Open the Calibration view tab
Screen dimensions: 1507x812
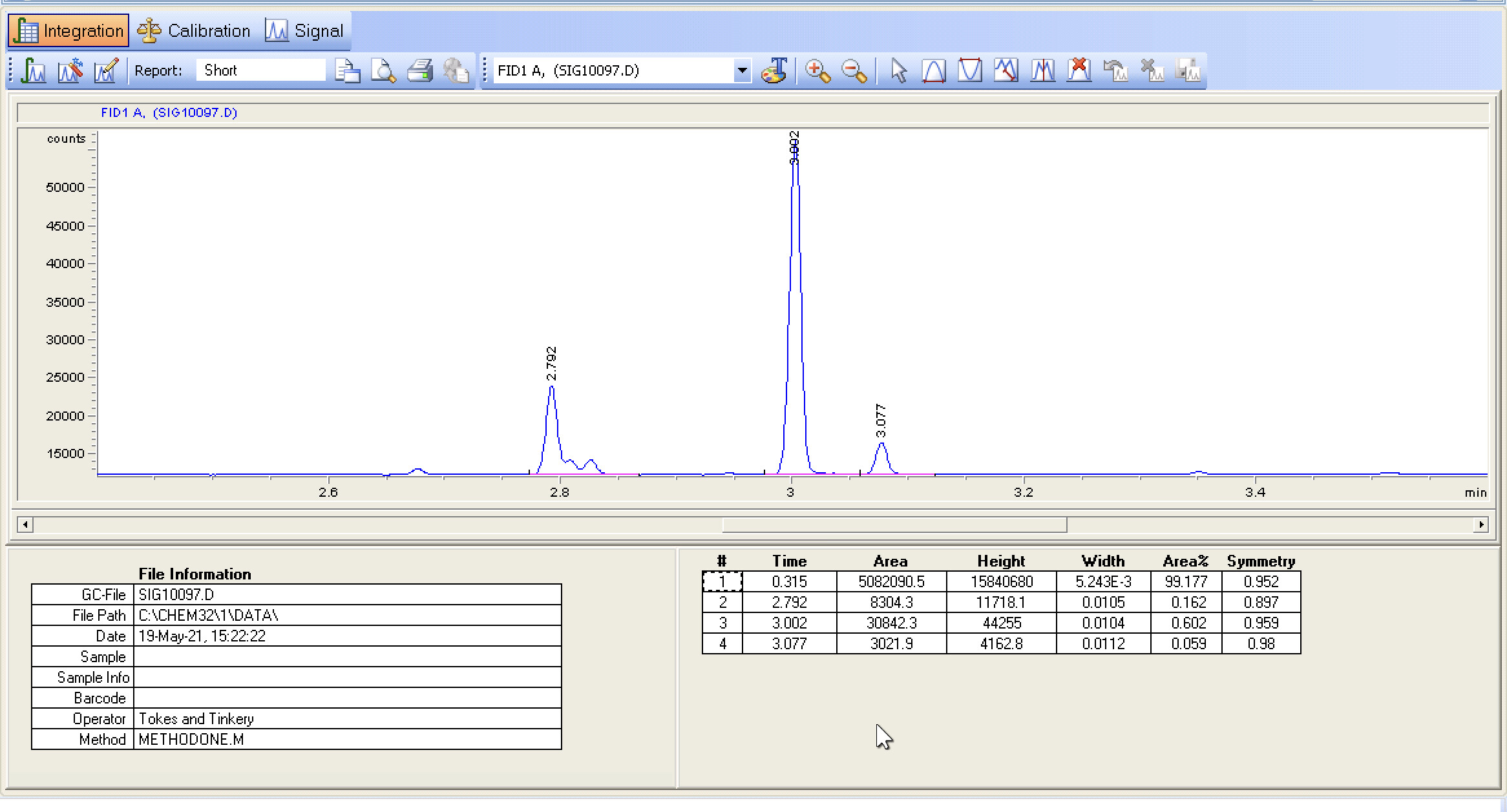pyautogui.click(x=194, y=31)
